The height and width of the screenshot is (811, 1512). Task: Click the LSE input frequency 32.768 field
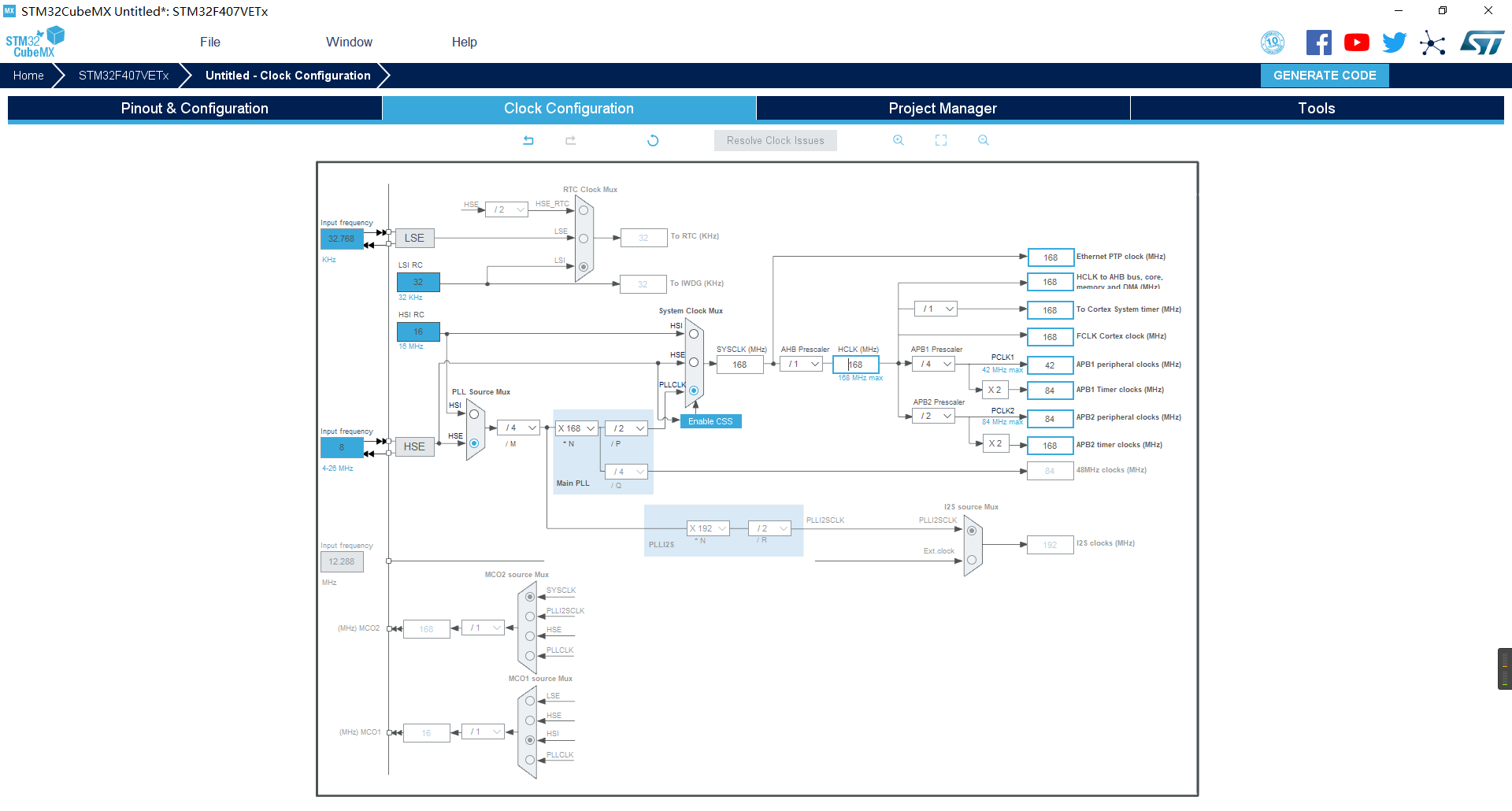(342, 239)
